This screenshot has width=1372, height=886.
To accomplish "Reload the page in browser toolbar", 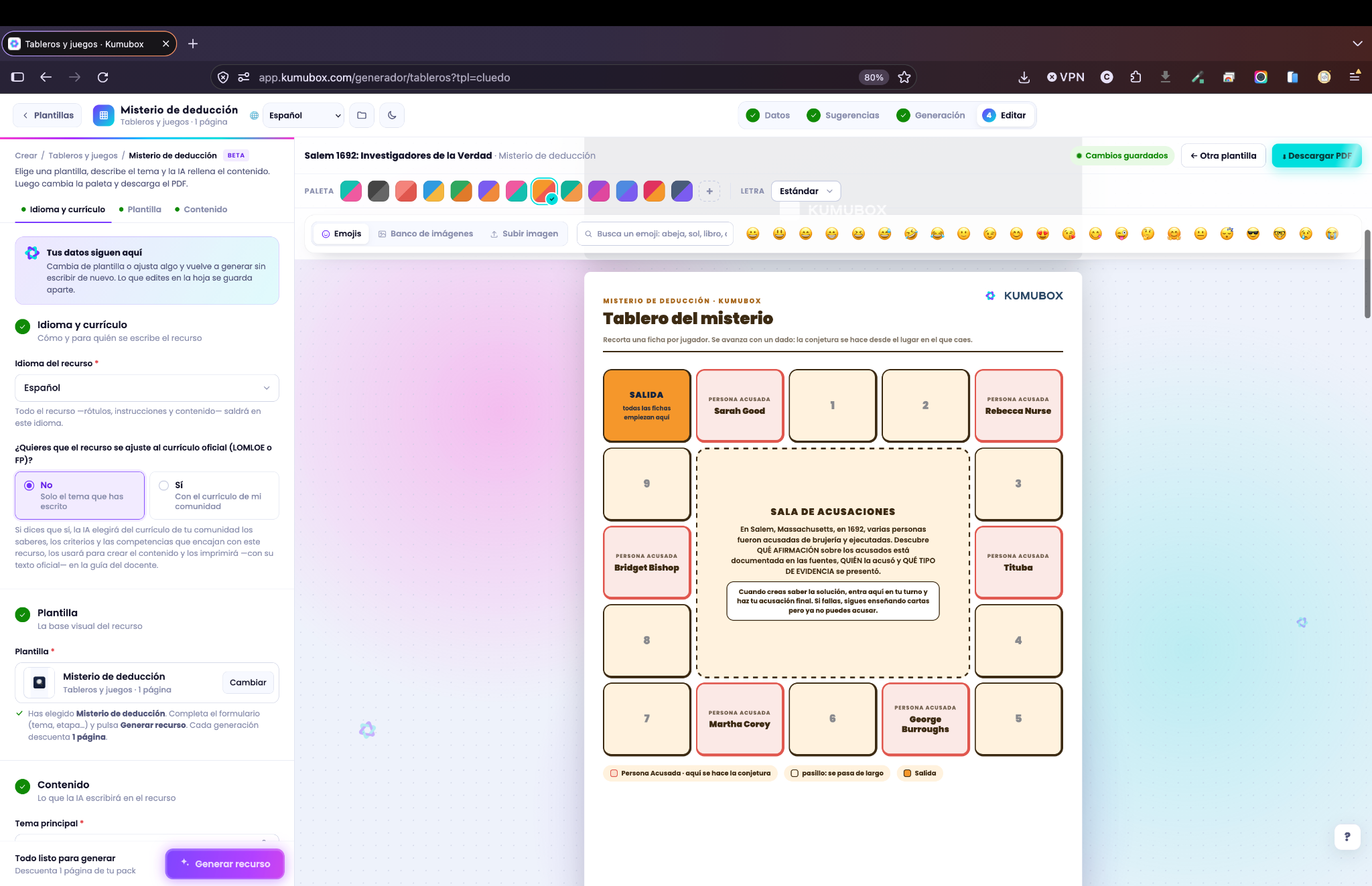I will [x=102, y=77].
